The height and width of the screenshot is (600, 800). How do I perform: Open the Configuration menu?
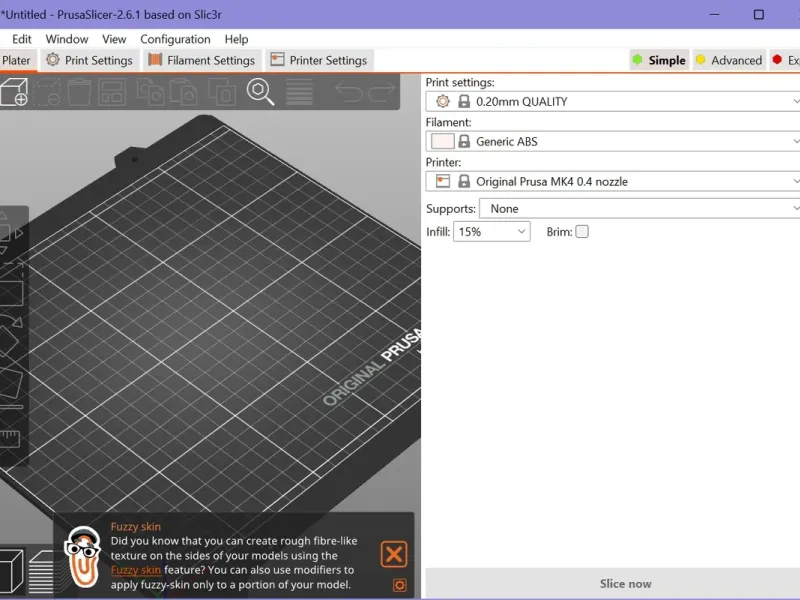click(x=175, y=39)
